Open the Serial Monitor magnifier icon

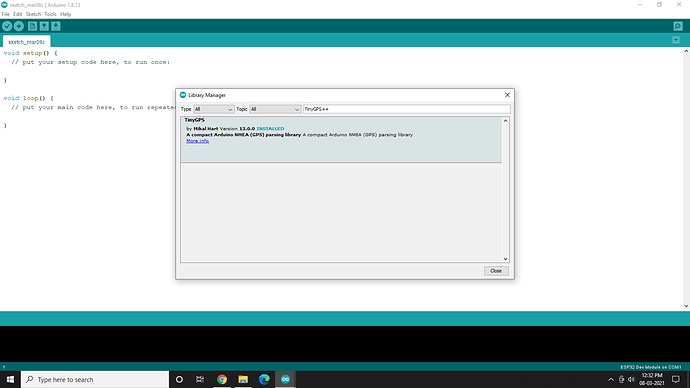(x=678, y=26)
